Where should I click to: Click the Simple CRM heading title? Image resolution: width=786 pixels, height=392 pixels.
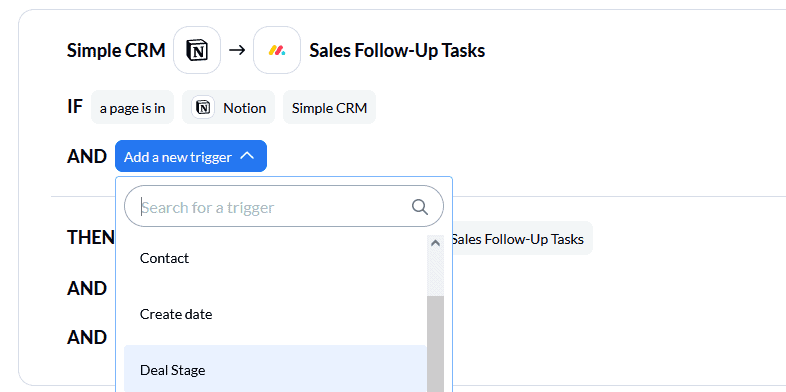(x=116, y=51)
